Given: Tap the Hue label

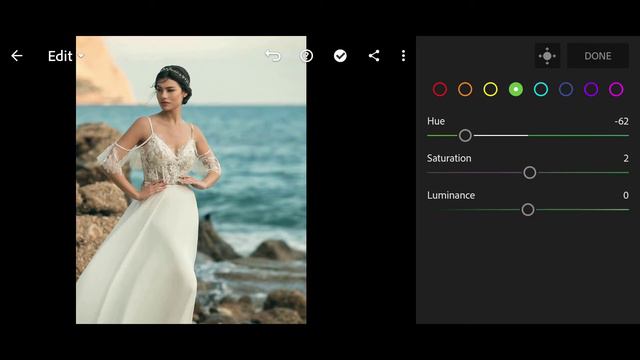Looking at the screenshot, I should coord(436,121).
